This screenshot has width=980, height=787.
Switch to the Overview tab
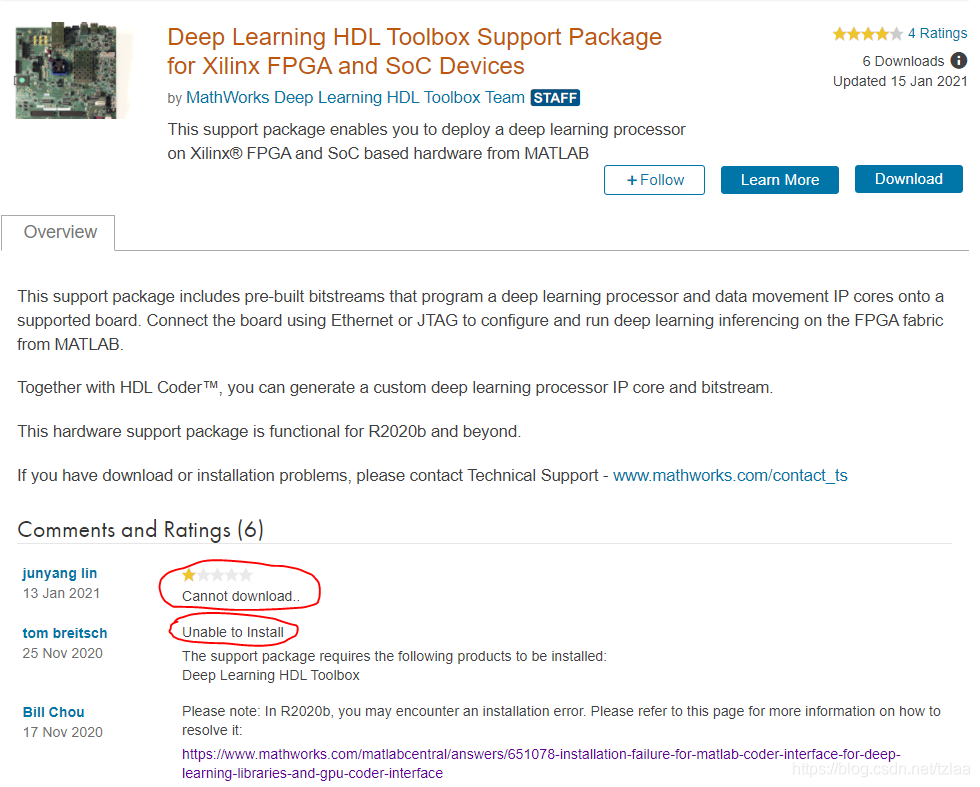pyautogui.click(x=60, y=232)
